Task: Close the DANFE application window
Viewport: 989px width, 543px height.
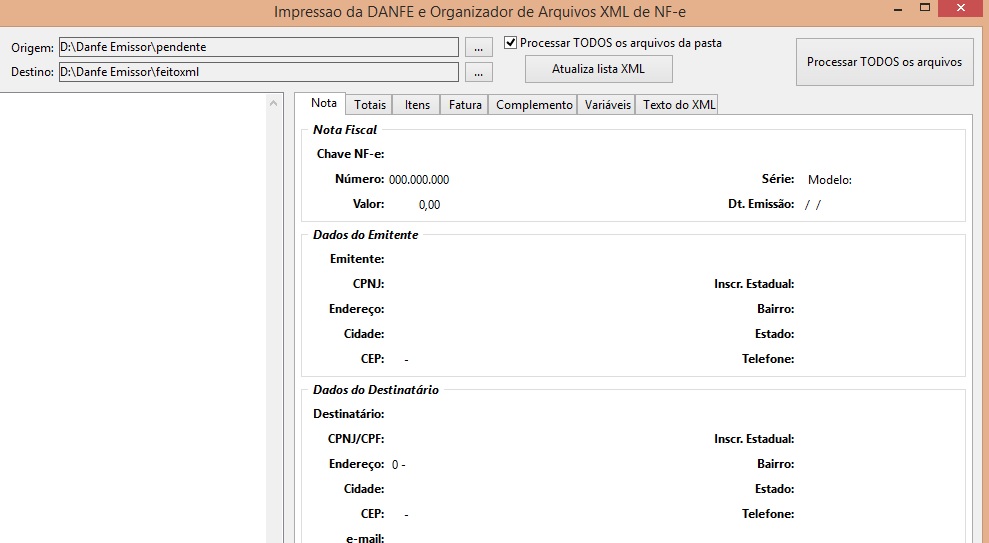Action: coord(966,8)
